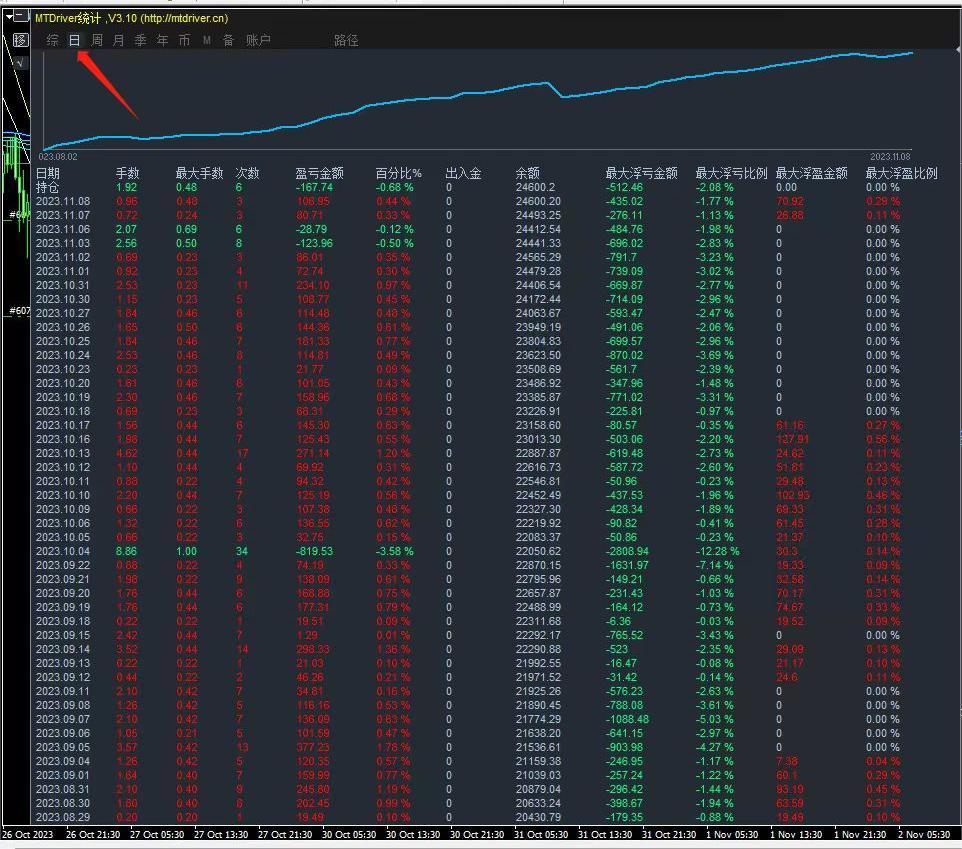Click the balance value 24441.33

(538, 244)
